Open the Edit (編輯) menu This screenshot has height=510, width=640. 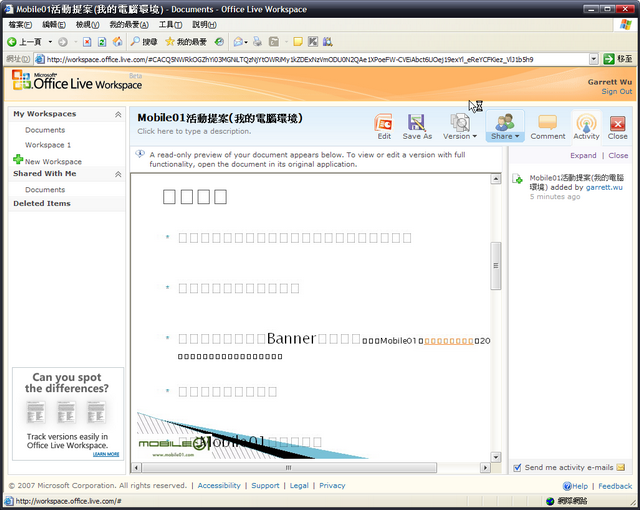point(54,25)
